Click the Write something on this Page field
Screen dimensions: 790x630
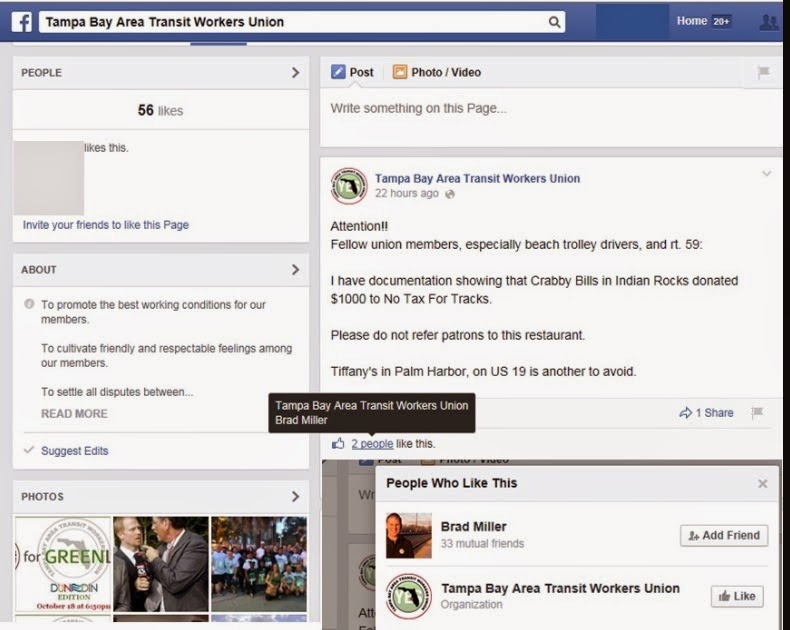(551, 118)
